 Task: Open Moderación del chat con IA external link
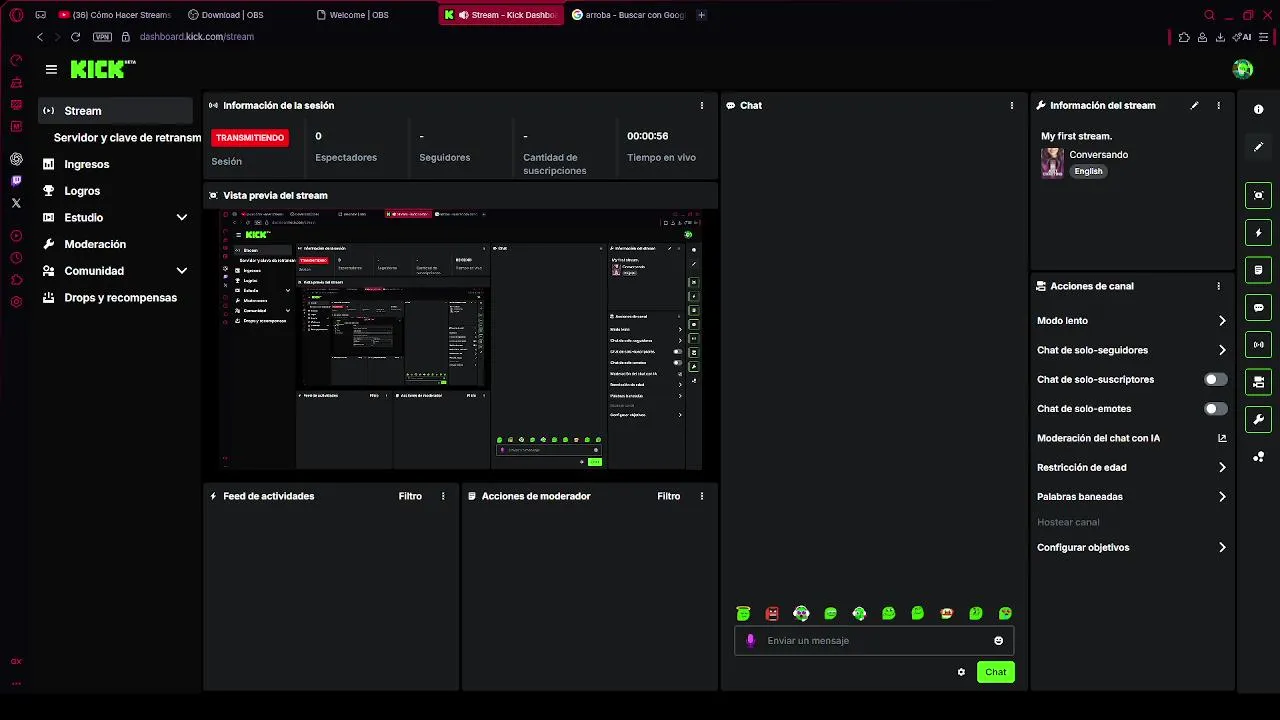click(x=1222, y=438)
